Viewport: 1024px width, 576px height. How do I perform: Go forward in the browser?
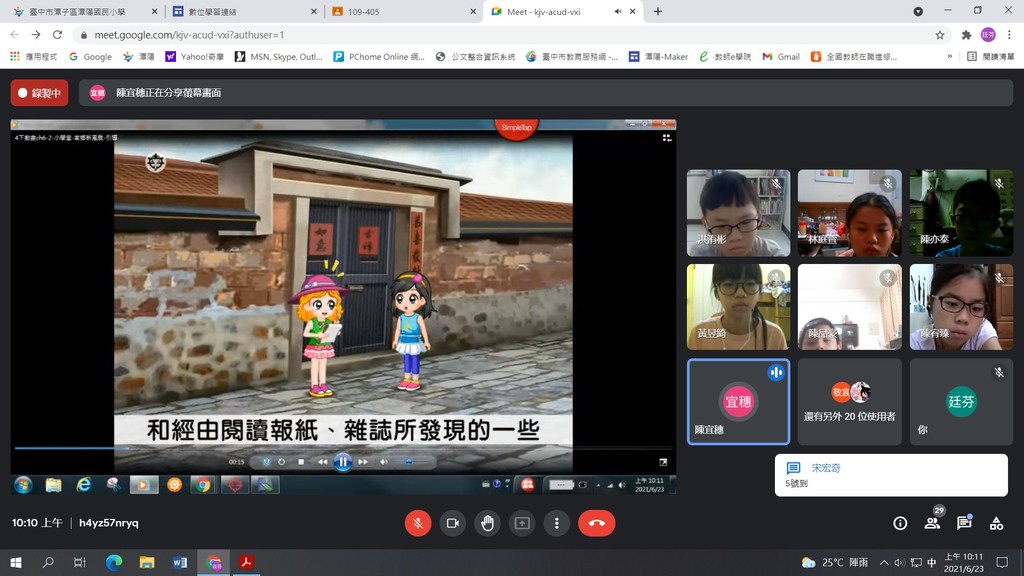pyautogui.click(x=36, y=35)
